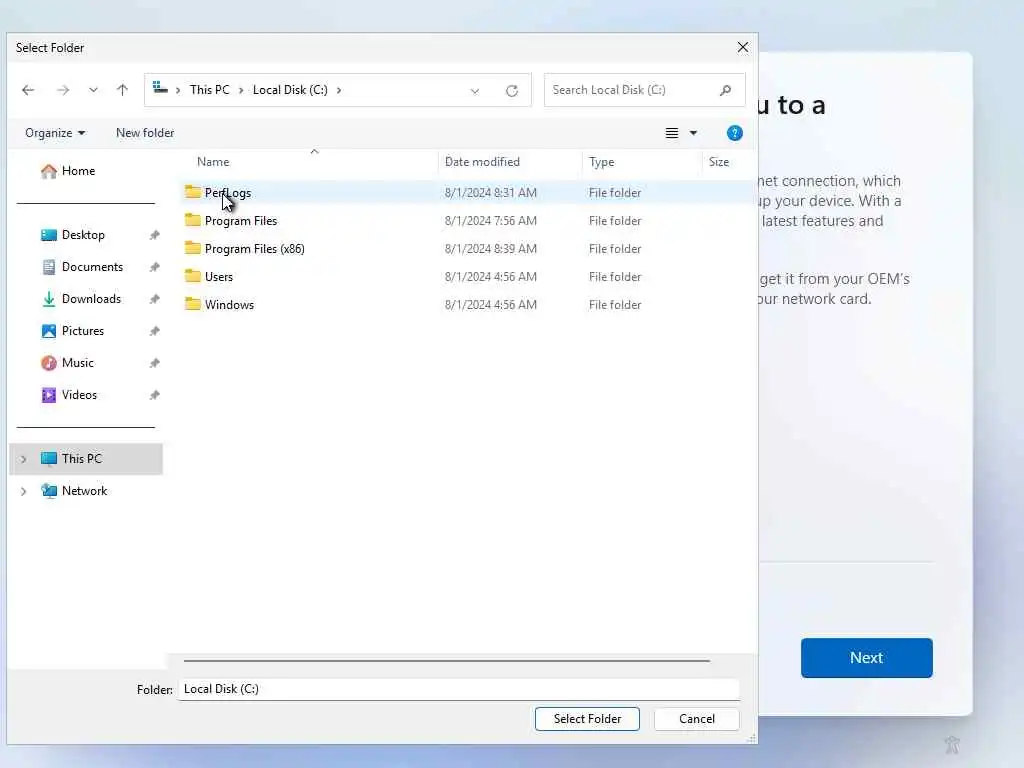Go up one folder level arrow
This screenshot has width=1024, height=768.
[x=122, y=90]
